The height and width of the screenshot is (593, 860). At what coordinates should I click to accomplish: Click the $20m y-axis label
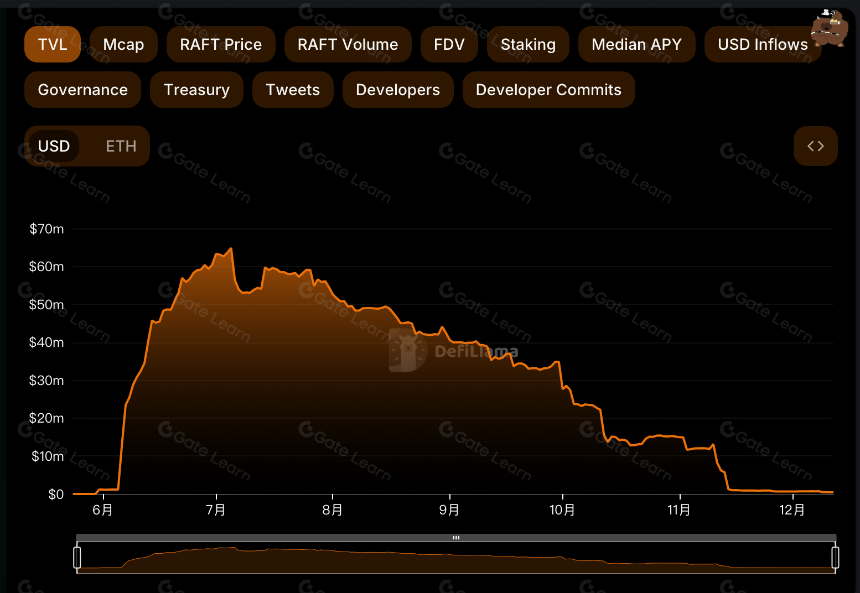[47, 418]
